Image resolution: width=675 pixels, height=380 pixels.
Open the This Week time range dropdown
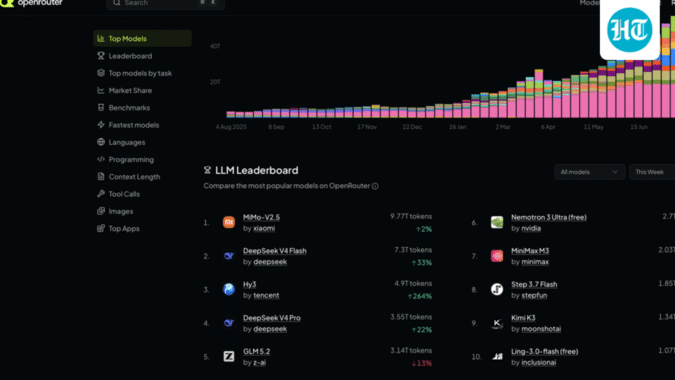(x=652, y=172)
